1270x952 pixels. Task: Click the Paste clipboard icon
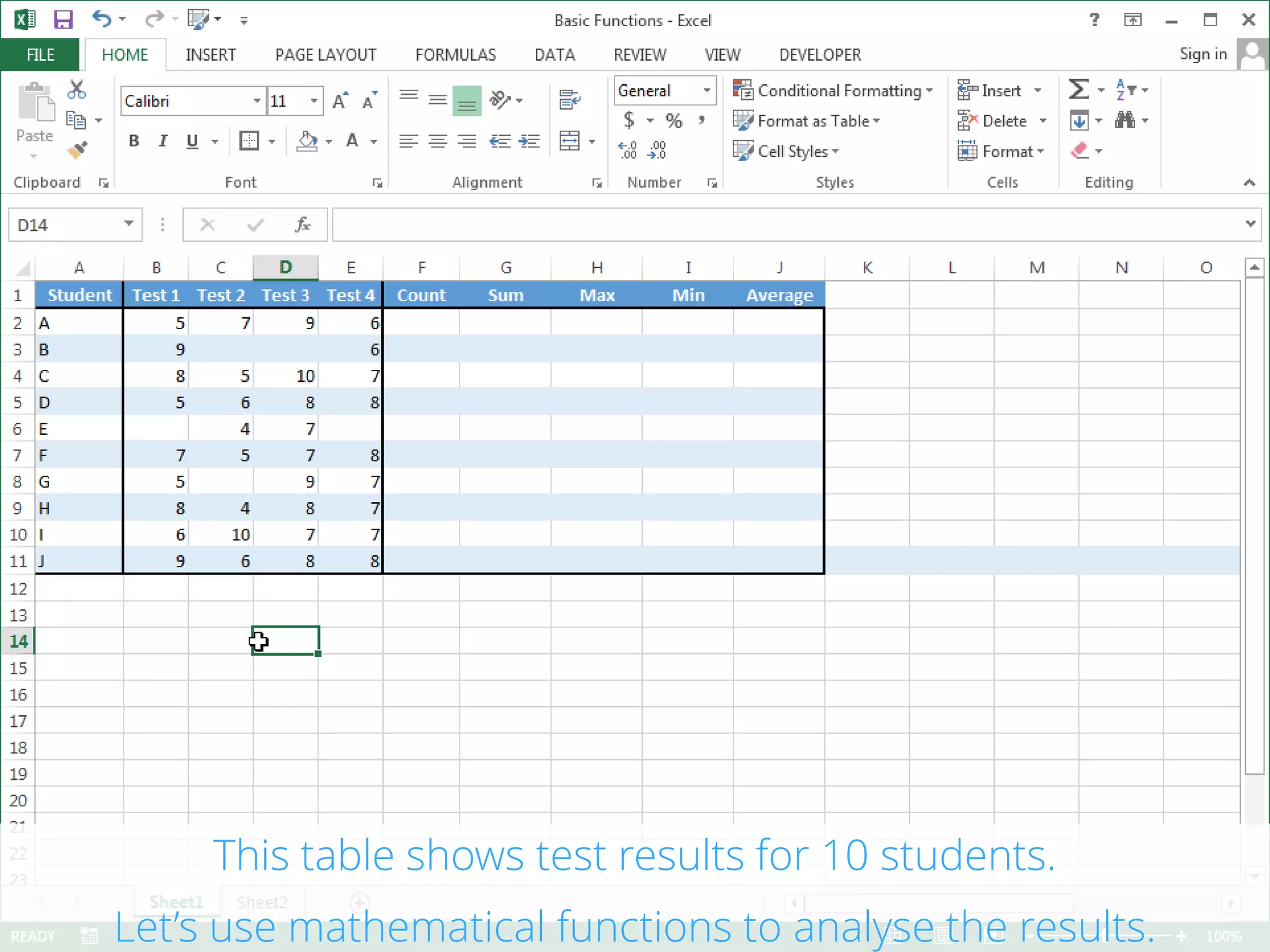click(35, 102)
